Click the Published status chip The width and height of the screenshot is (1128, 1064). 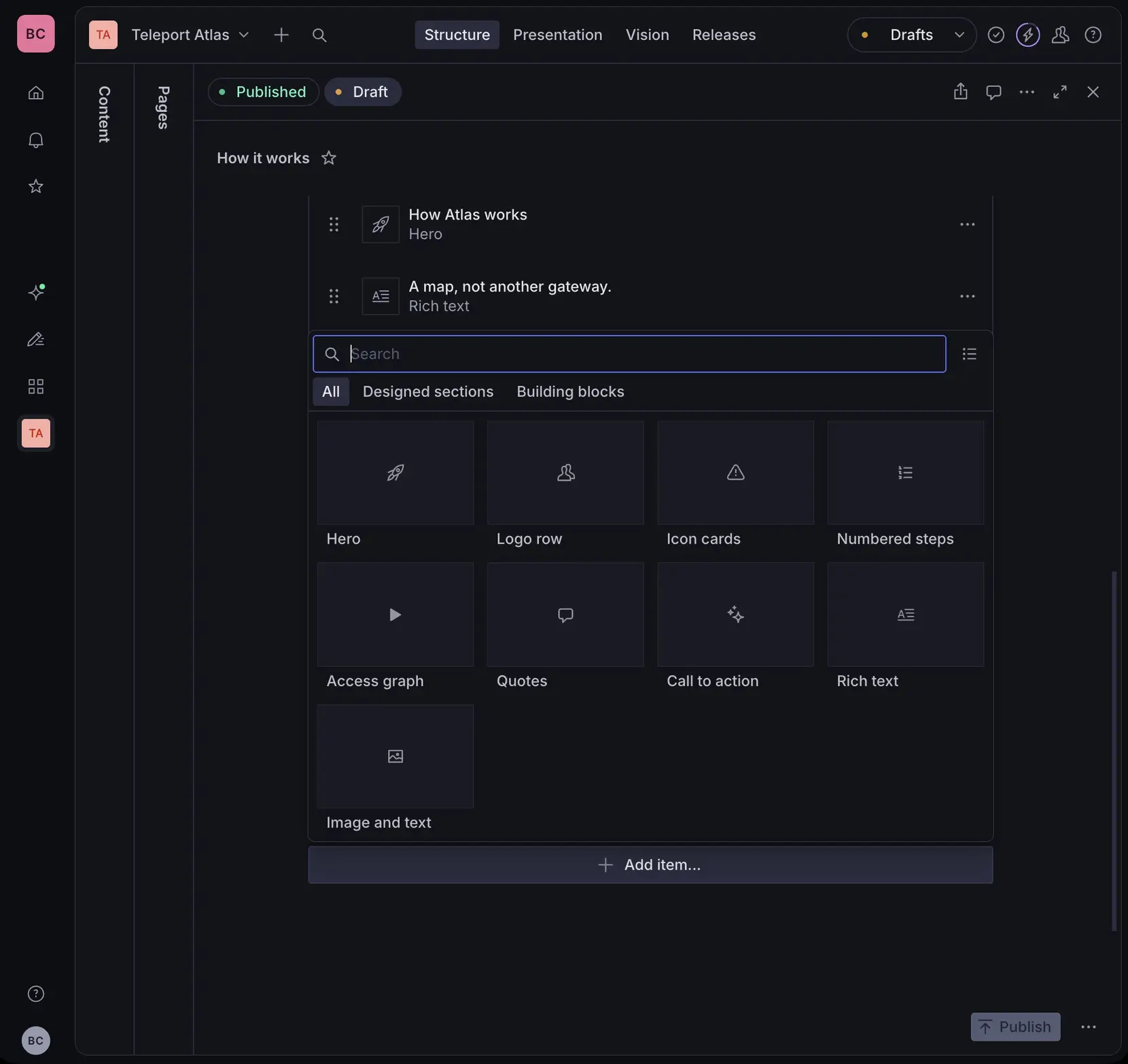pyautogui.click(x=264, y=92)
